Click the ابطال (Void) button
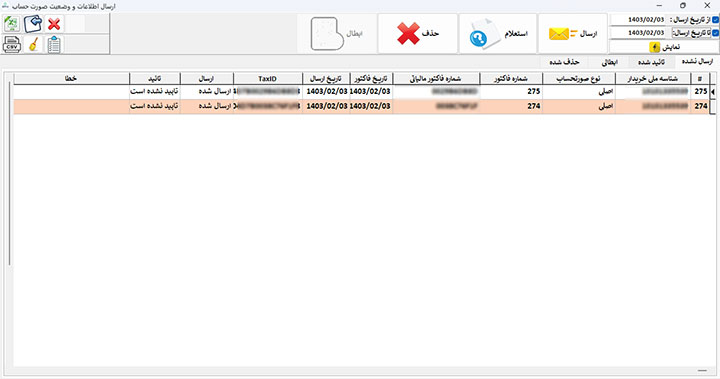The width and height of the screenshot is (720, 379). tap(337, 34)
